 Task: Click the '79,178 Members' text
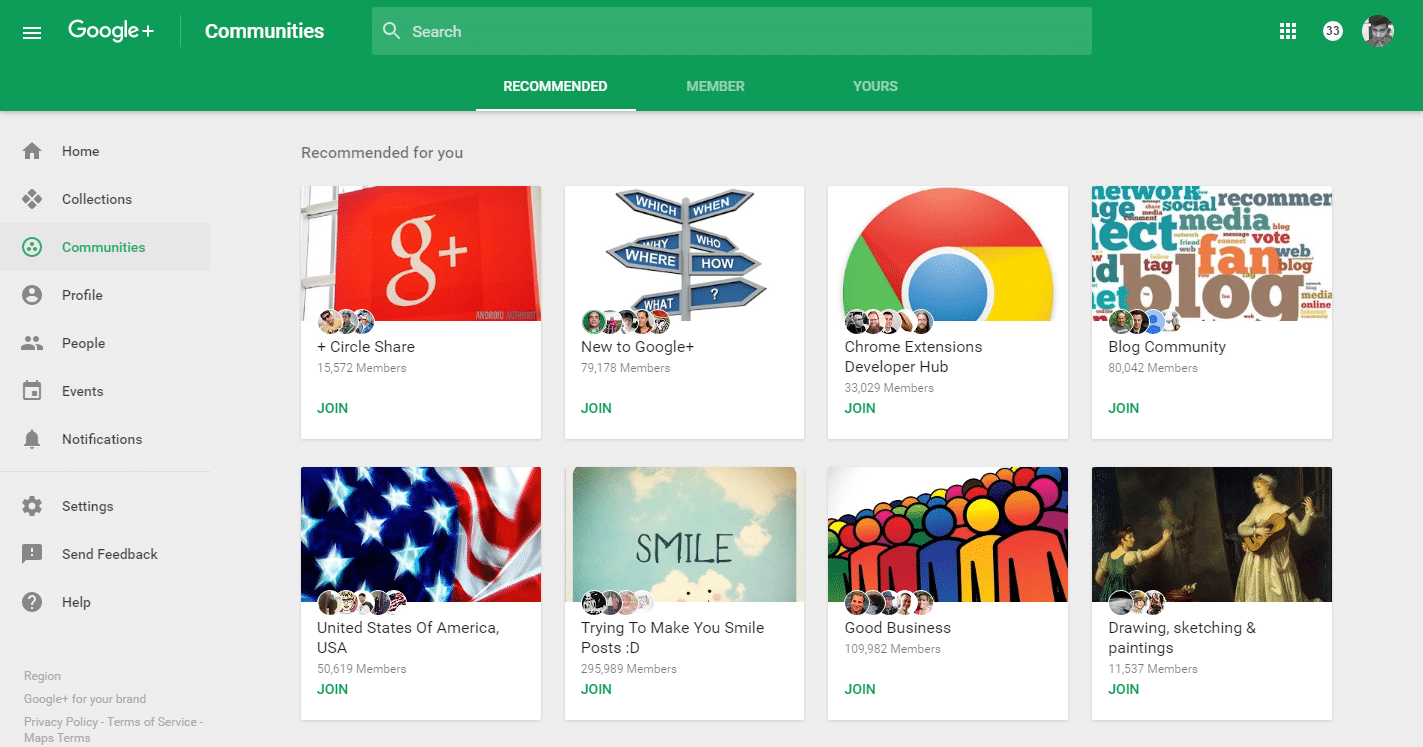[626, 368]
